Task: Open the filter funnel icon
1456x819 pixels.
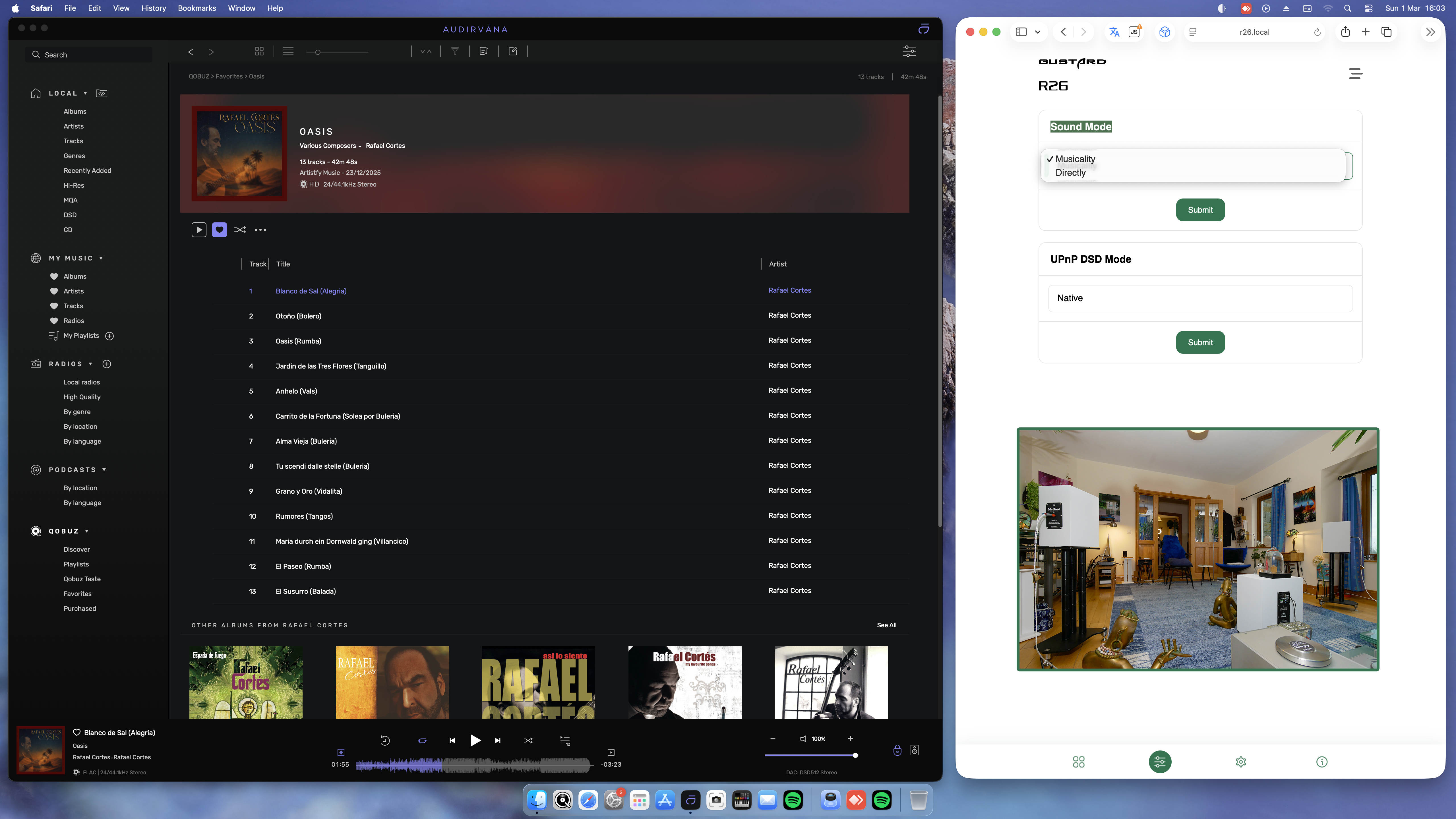Action: (455, 51)
